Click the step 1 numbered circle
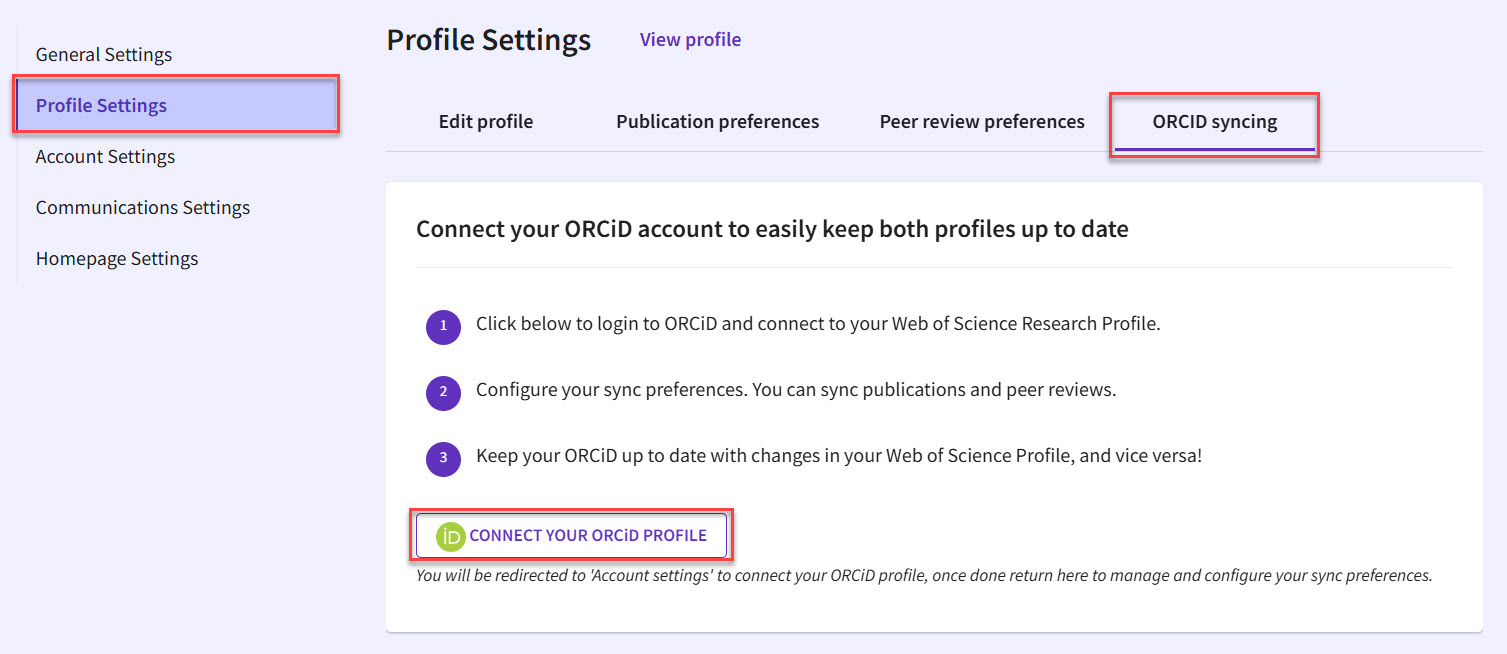 (x=443, y=327)
